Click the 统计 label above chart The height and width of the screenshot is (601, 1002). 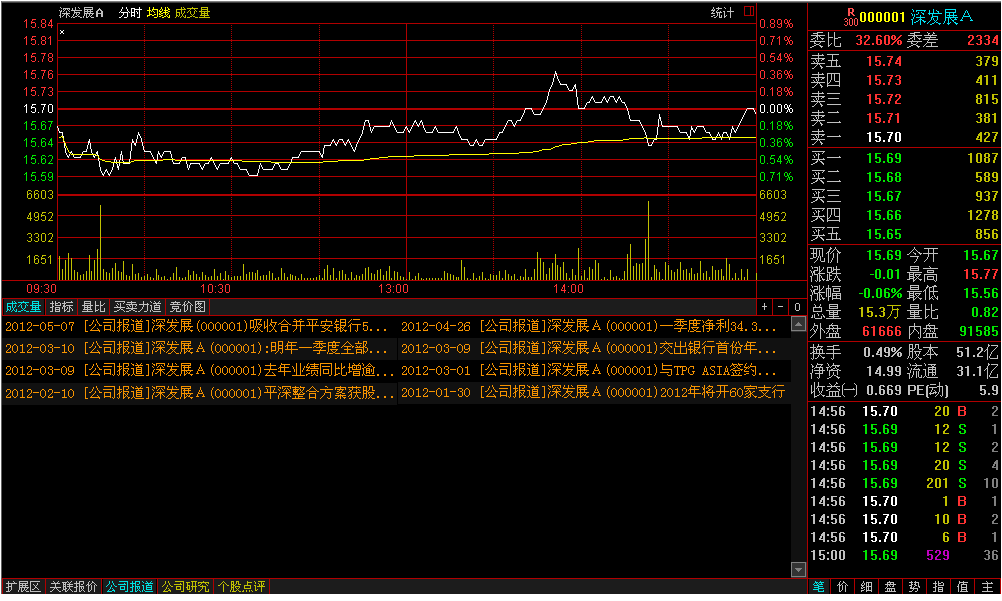coord(723,12)
